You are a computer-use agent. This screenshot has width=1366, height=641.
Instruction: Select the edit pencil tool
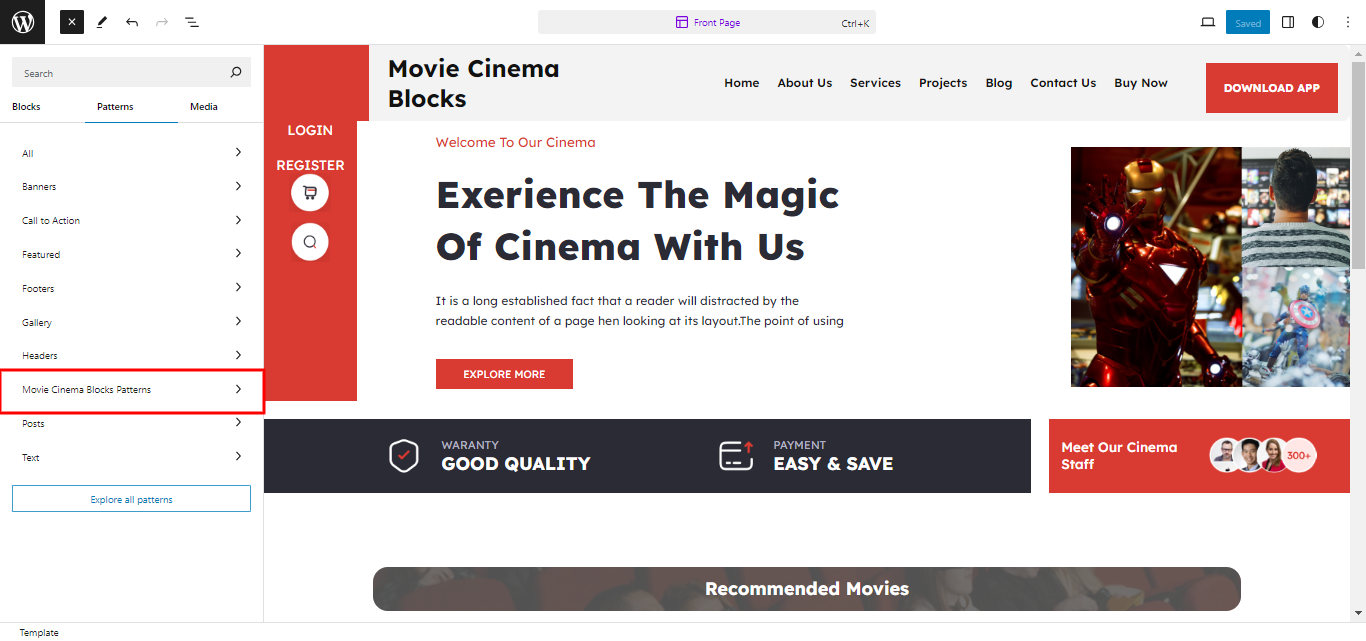tap(102, 22)
